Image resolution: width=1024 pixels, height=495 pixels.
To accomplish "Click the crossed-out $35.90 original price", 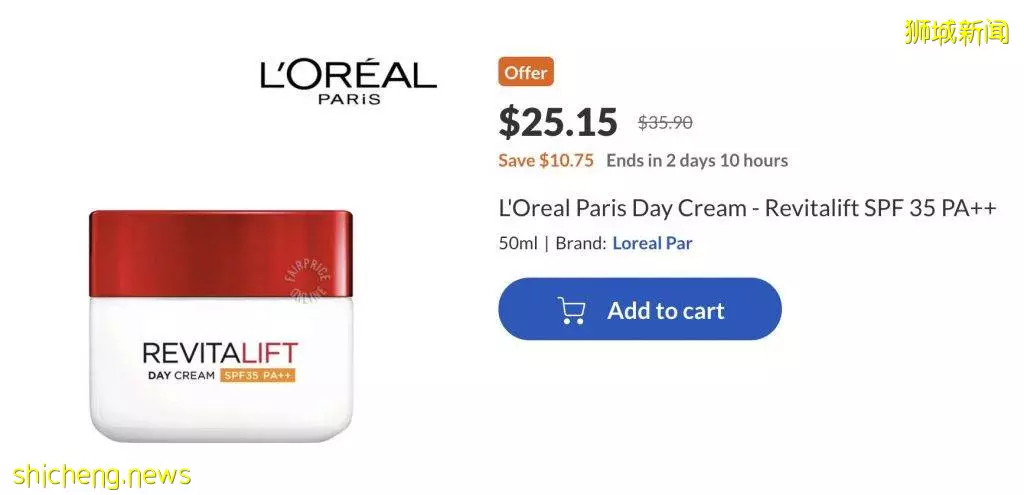I will click(x=665, y=122).
